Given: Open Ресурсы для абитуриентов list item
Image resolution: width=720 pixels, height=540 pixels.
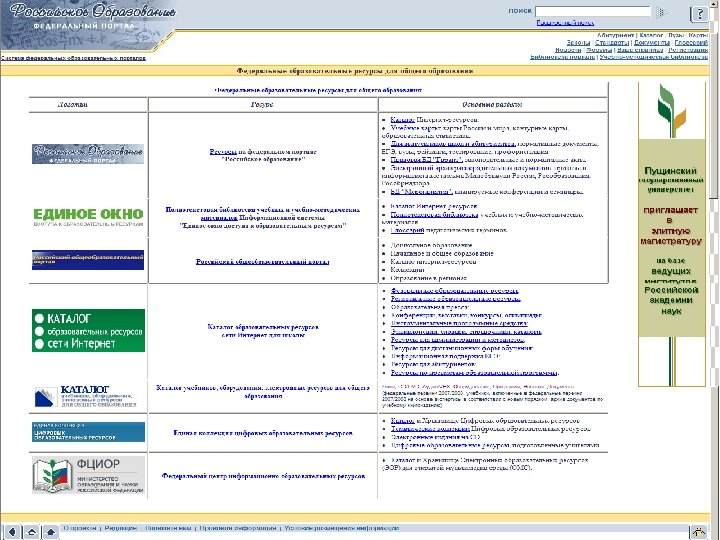Looking at the screenshot, I should (x=433, y=365).
